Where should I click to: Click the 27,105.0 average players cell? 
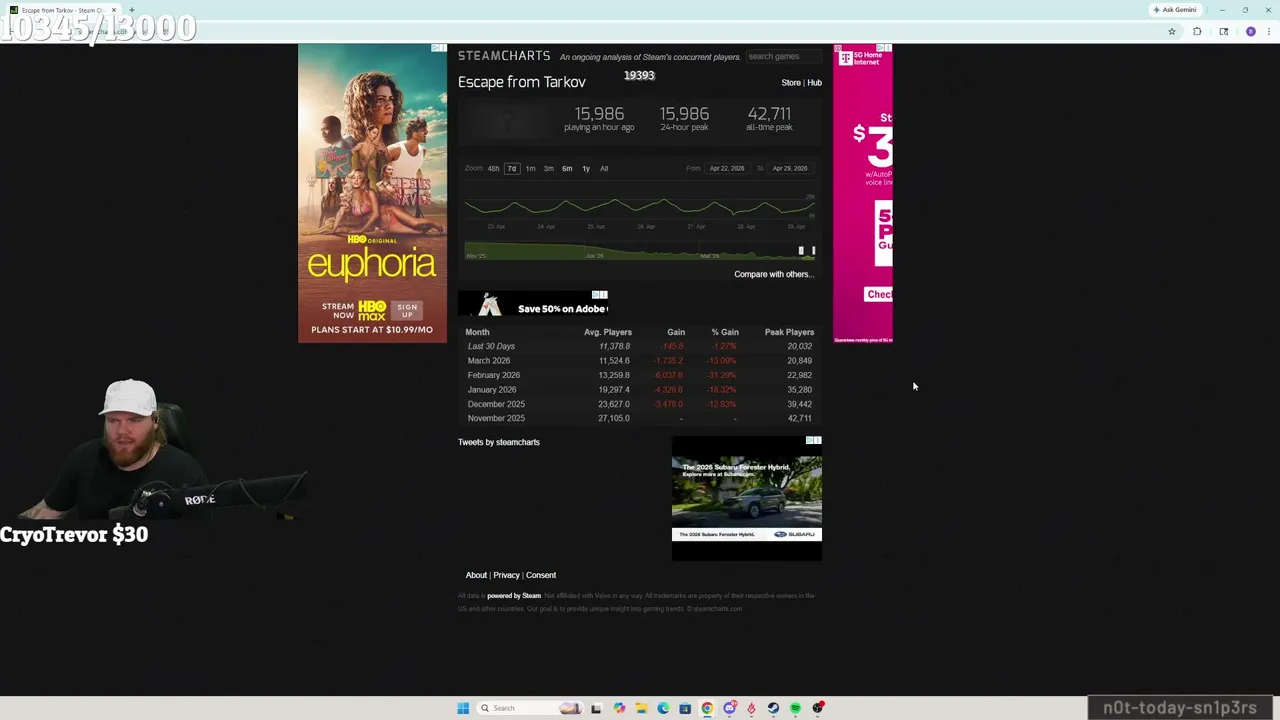click(x=614, y=418)
